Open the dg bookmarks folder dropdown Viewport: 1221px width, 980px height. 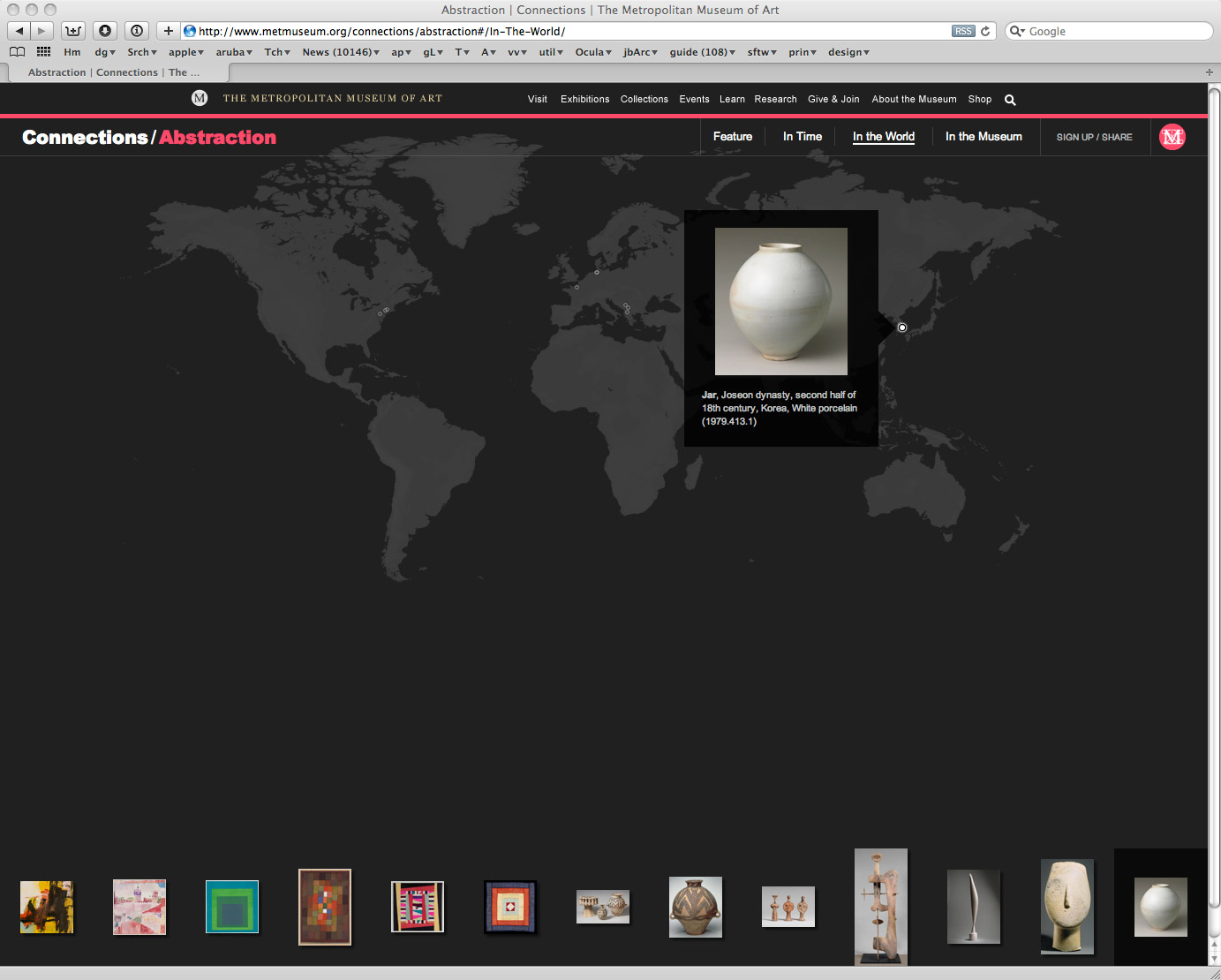point(105,52)
